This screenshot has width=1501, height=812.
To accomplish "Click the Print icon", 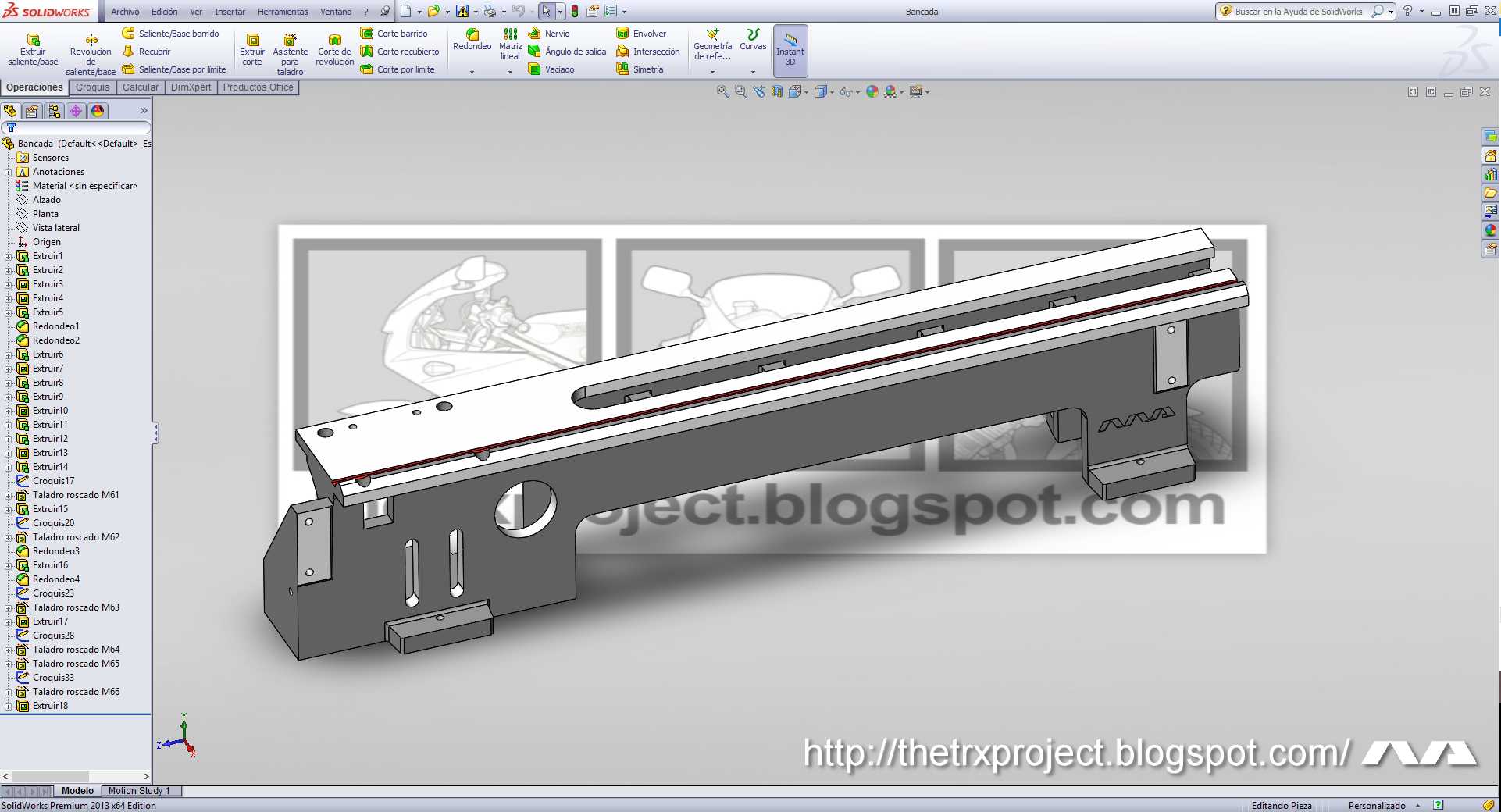I will [490, 12].
